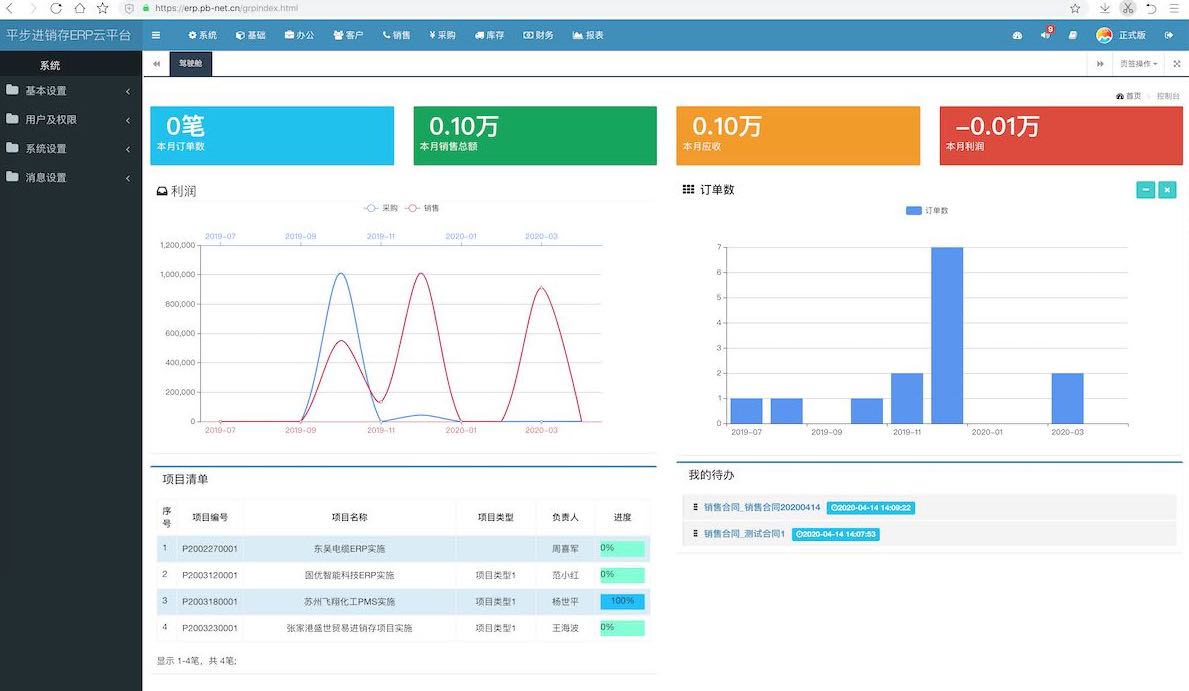Toggle the hamburger sidebar menu icon

(156, 35)
